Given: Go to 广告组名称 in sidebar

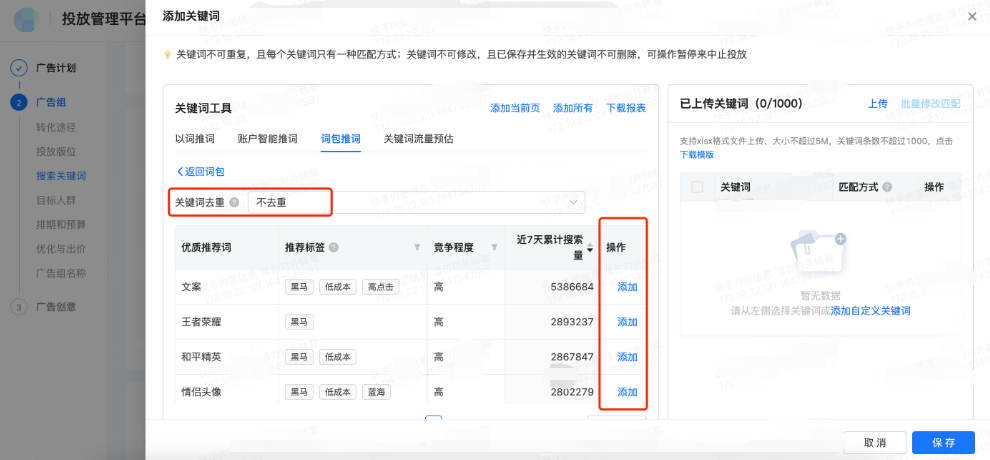Looking at the screenshot, I should point(61,273).
